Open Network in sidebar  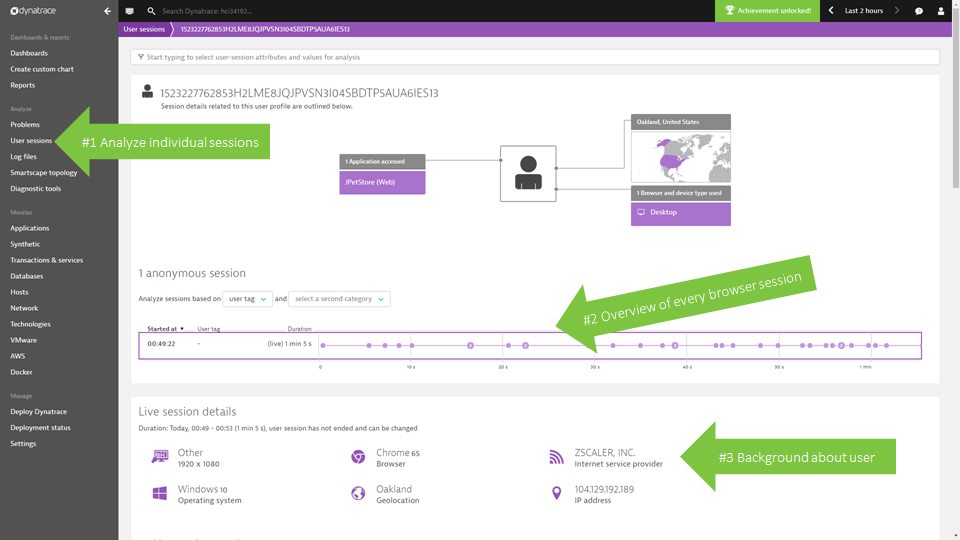pos(24,308)
